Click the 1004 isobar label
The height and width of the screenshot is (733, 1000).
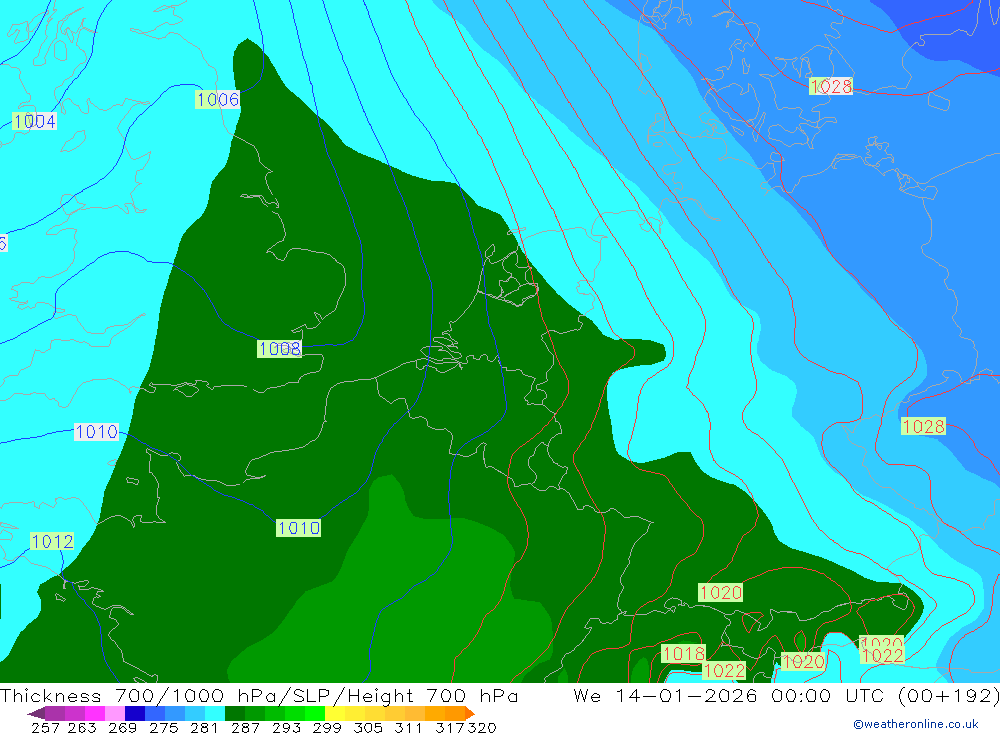point(34,121)
